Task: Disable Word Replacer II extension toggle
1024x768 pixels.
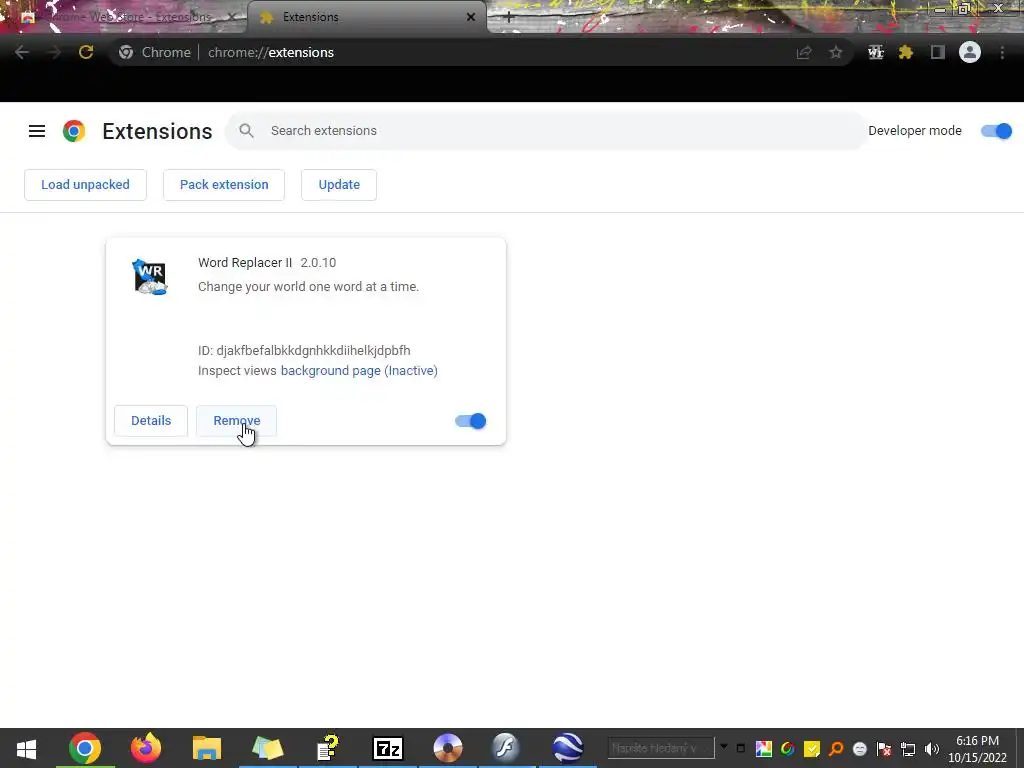Action: [x=471, y=421]
